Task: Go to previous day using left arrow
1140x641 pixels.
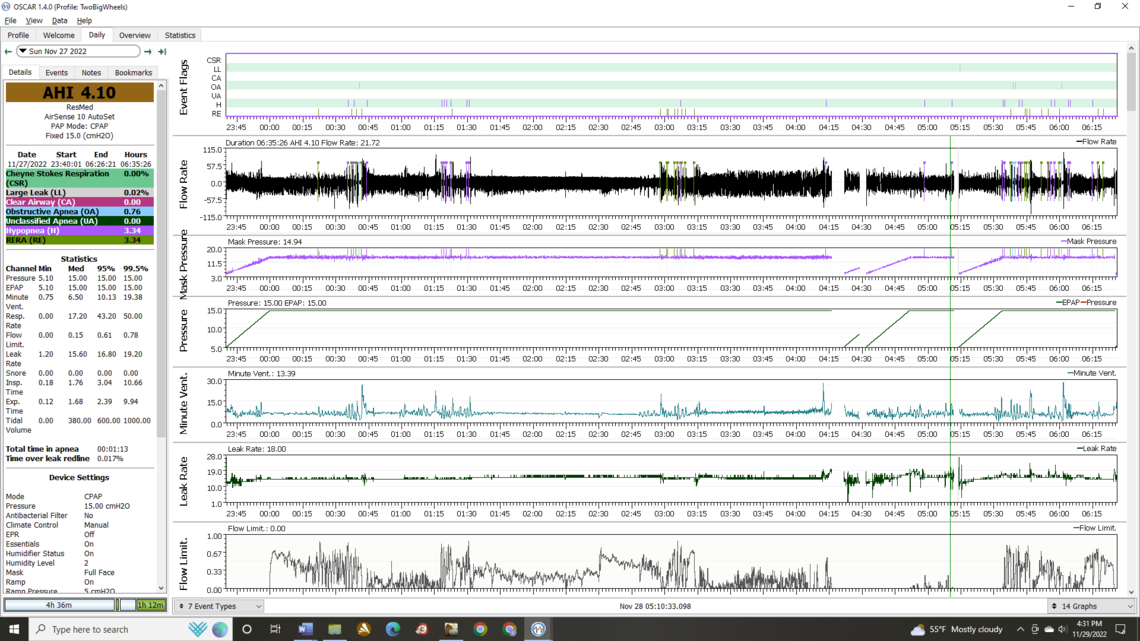Action: coord(8,52)
